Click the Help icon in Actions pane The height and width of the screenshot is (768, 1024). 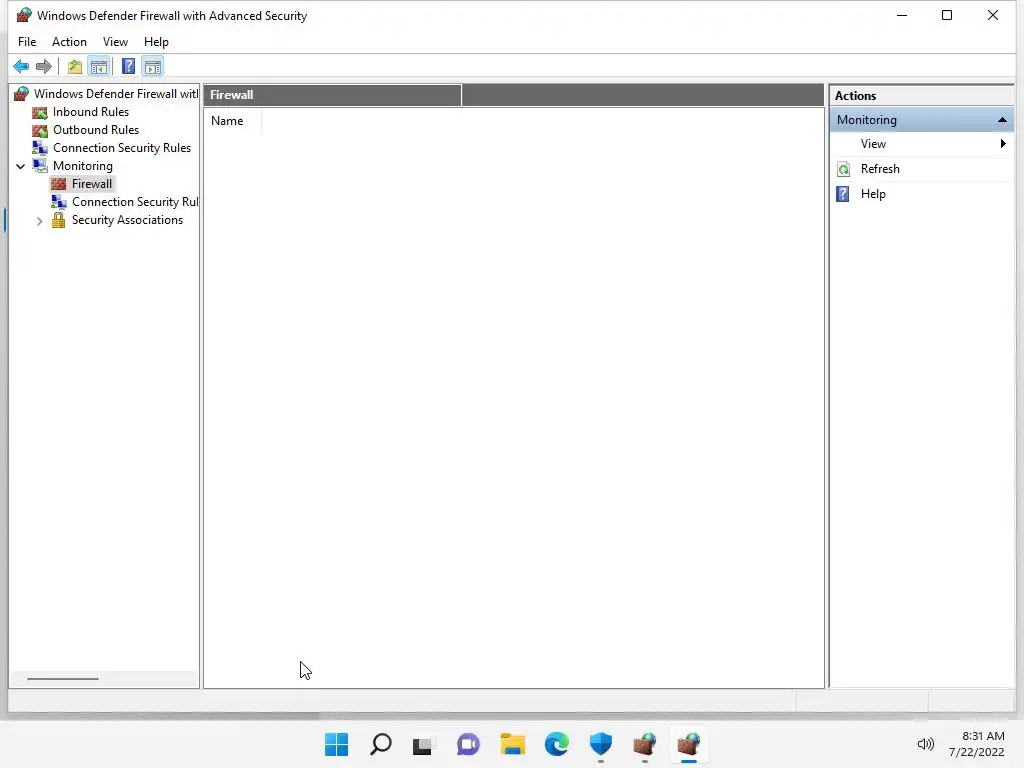click(x=843, y=194)
